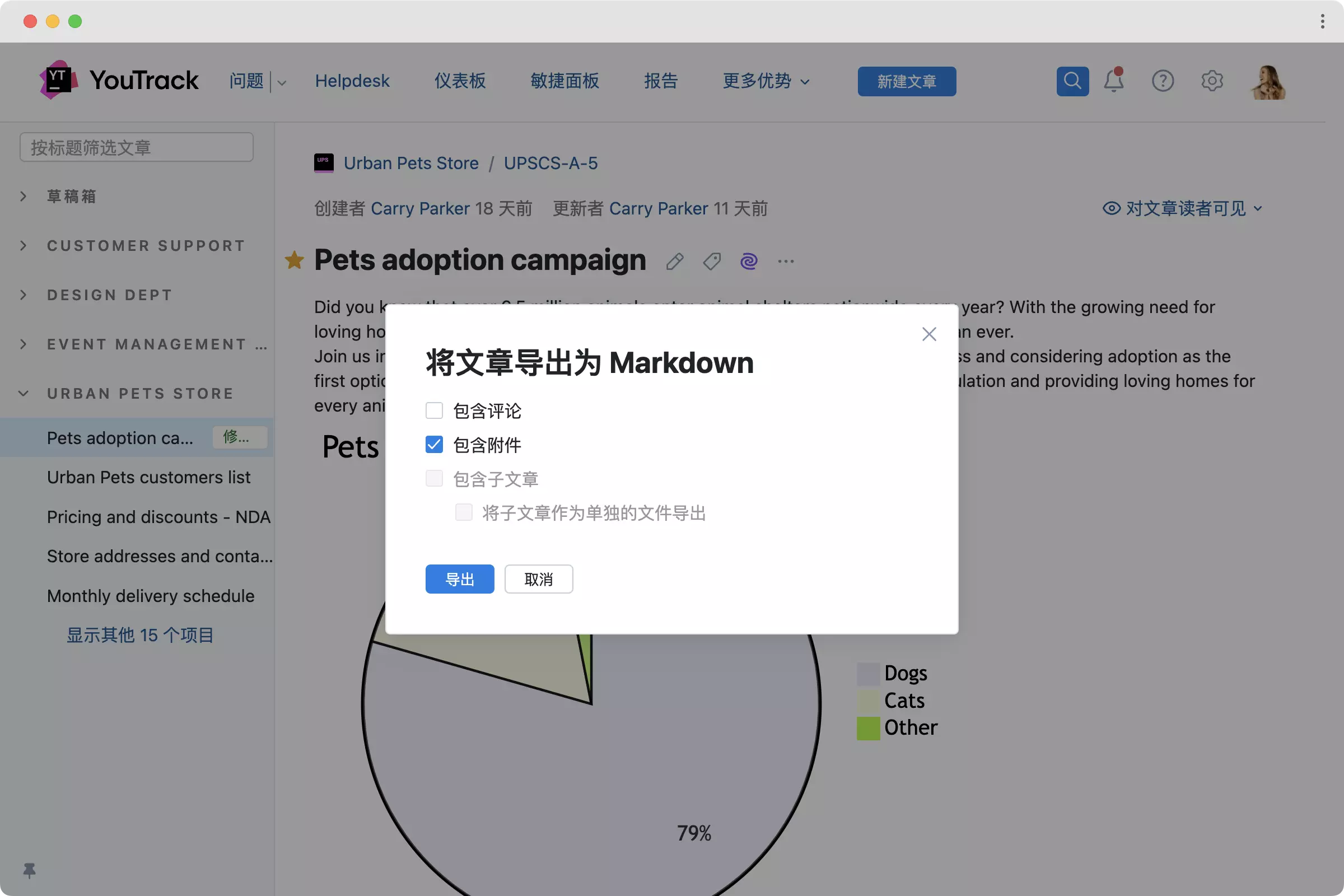Collapse the Urban Pets Store section
The height and width of the screenshot is (896, 1344).
[x=24, y=394]
